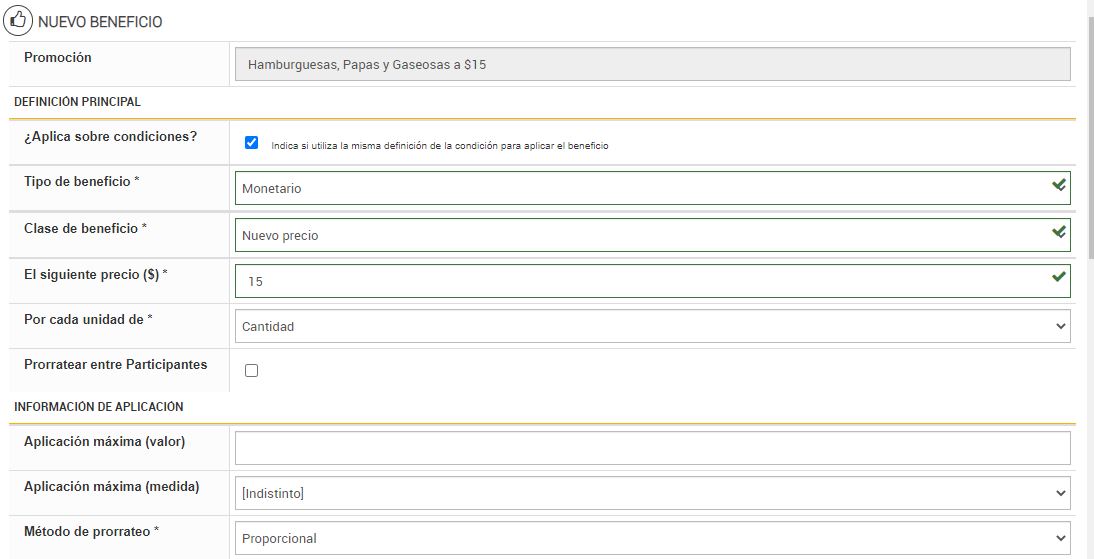Focus the Aplicación máxima (valor) text box
Image resolution: width=1094 pixels, height=559 pixels.
click(652, 448)
